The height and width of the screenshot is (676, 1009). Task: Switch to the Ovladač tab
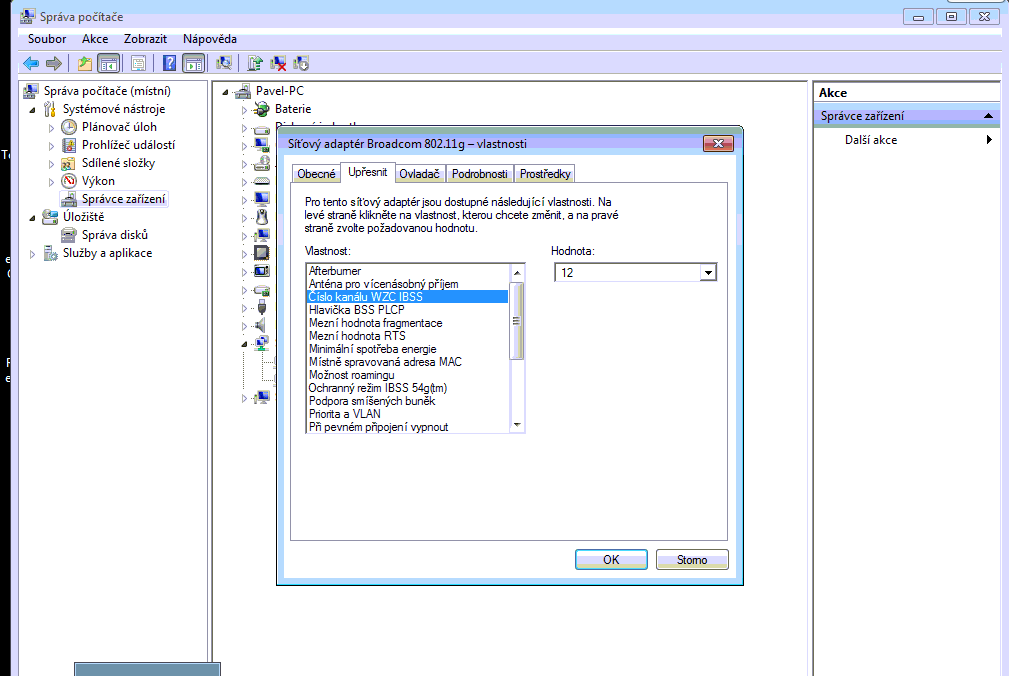tap(419, 174)
